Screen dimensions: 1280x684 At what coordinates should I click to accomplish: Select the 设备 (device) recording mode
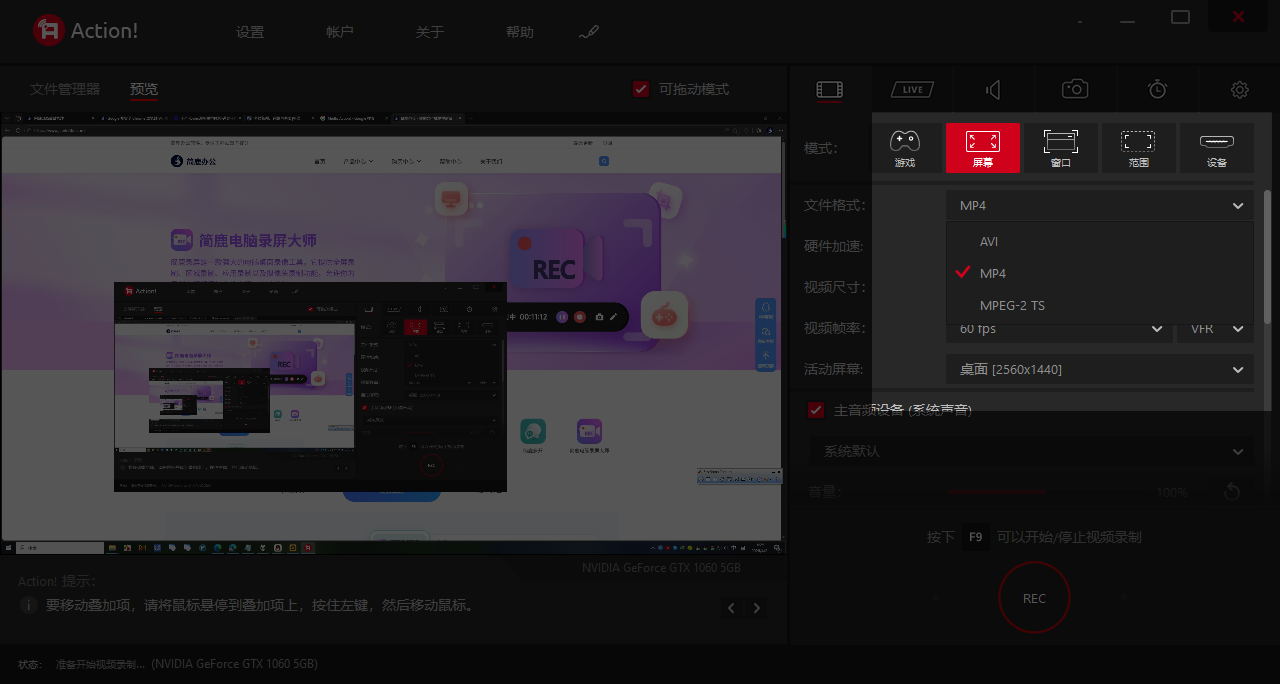click(x=1216, y=148)
